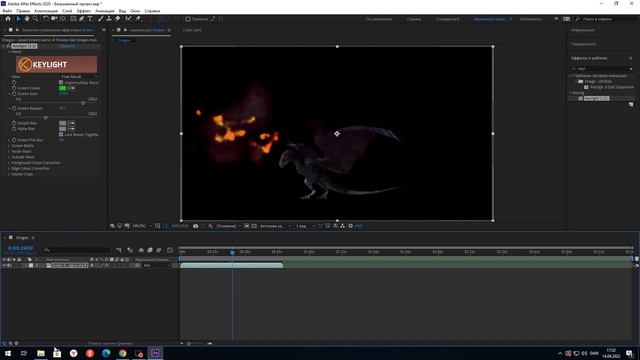Open the Анимация menu
640x360 pixels.
pos(105,11)
